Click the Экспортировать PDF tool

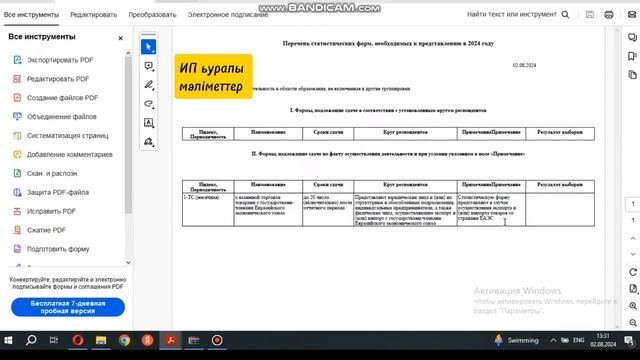click(60, 60)
